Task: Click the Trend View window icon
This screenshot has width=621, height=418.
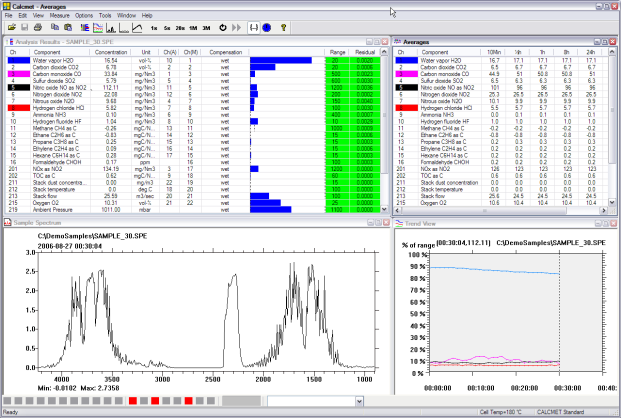Action: 399,223
